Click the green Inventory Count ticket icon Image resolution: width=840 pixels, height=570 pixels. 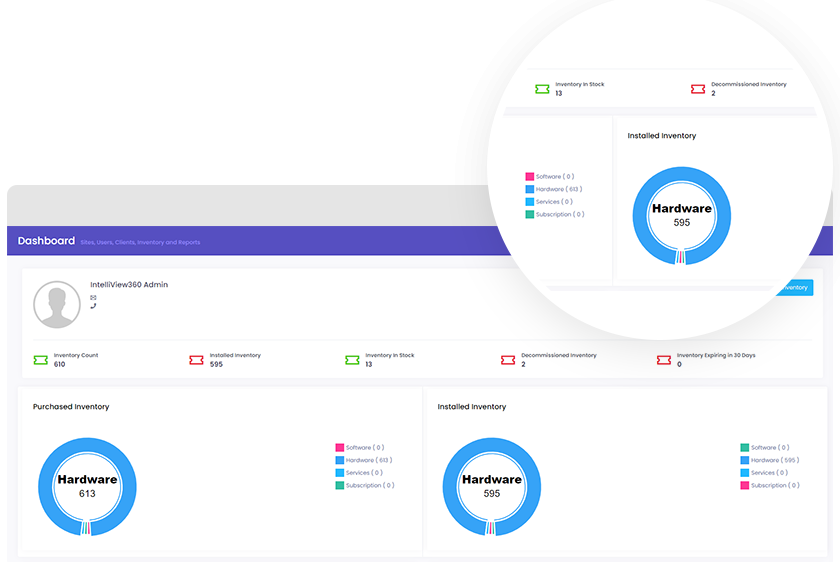(41, 360)
